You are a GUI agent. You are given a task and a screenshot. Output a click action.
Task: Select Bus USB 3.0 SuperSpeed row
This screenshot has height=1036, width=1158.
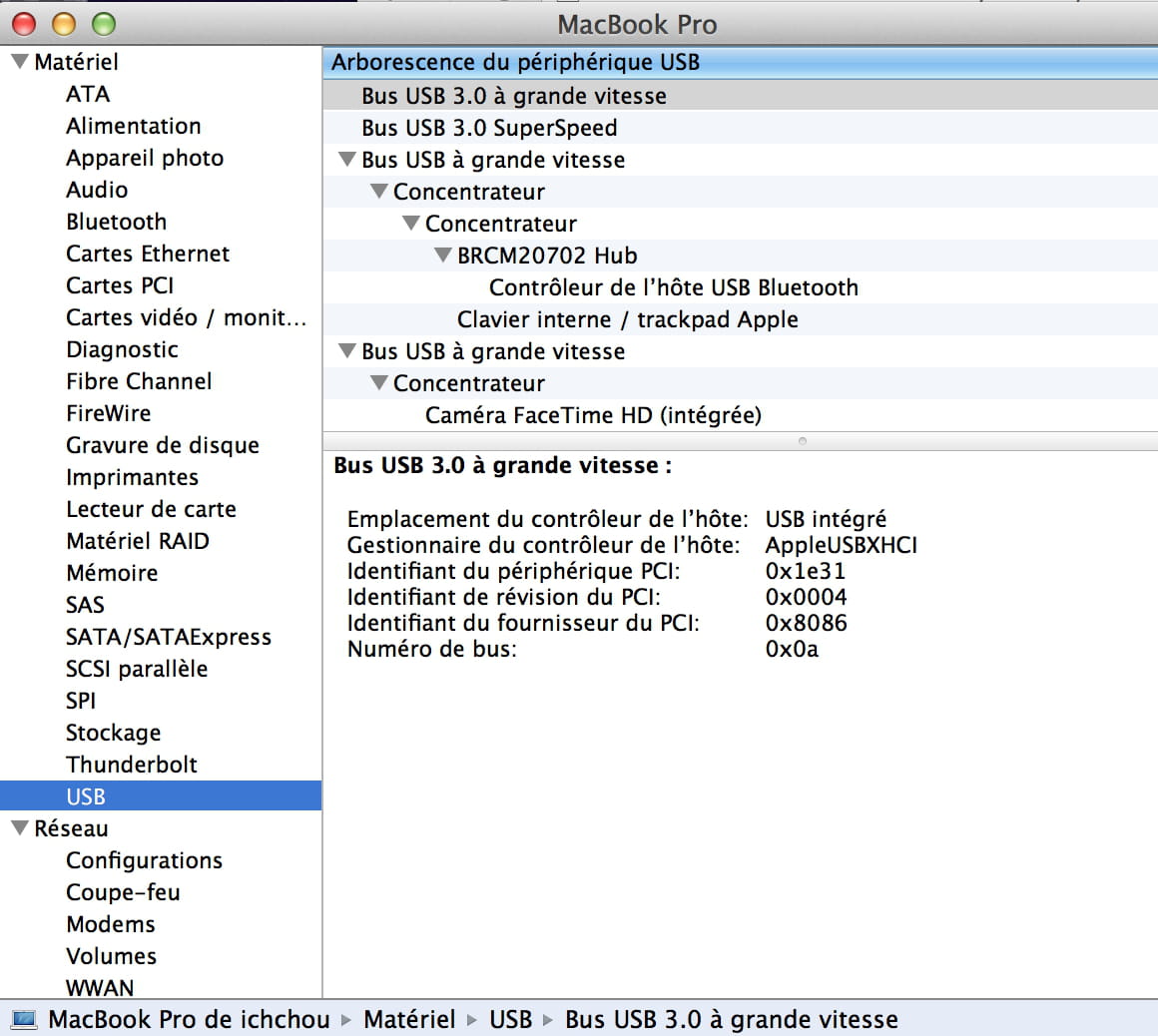(489, 128)
